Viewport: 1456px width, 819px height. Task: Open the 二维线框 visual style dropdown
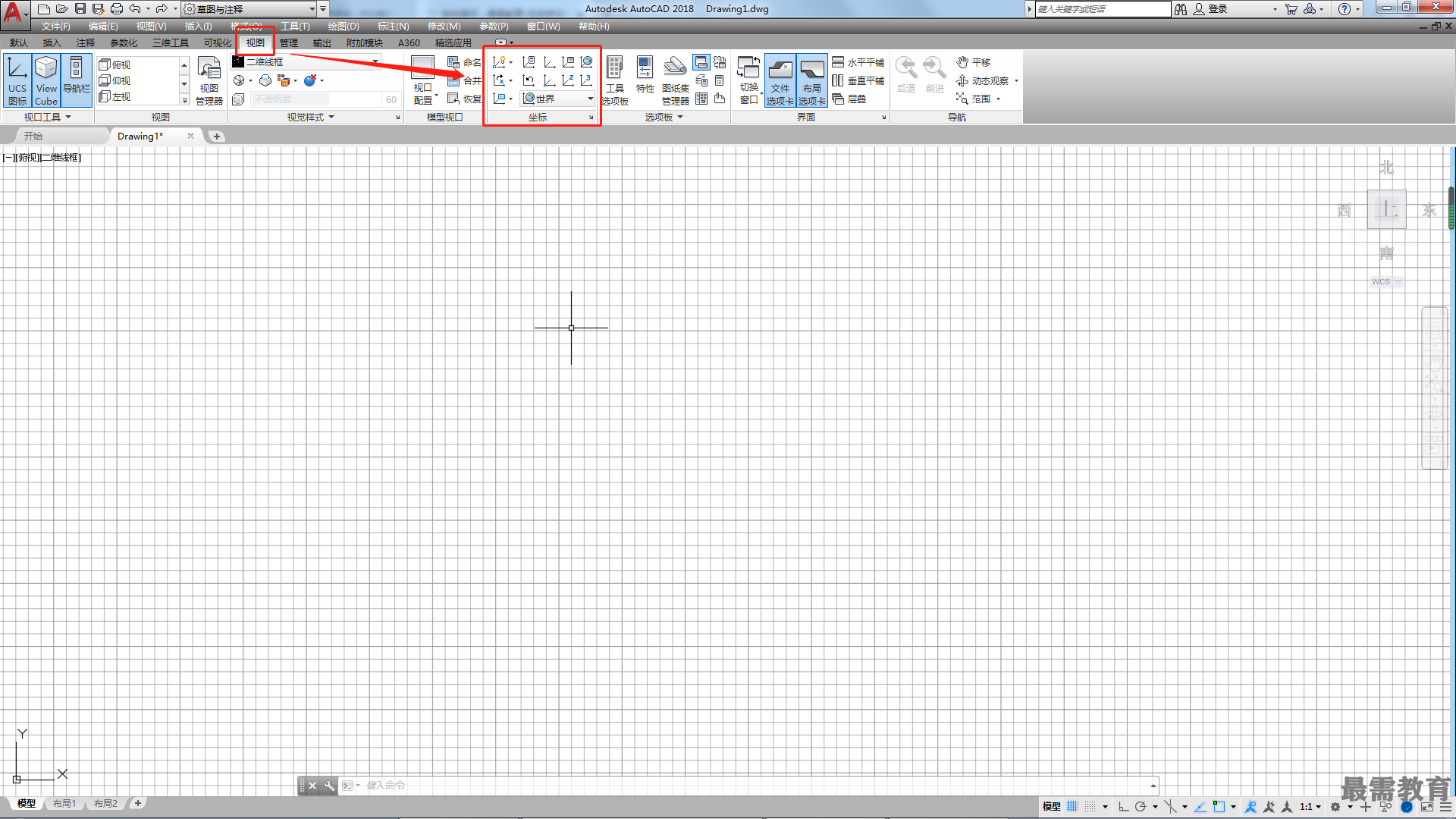[x=306, y=61]
